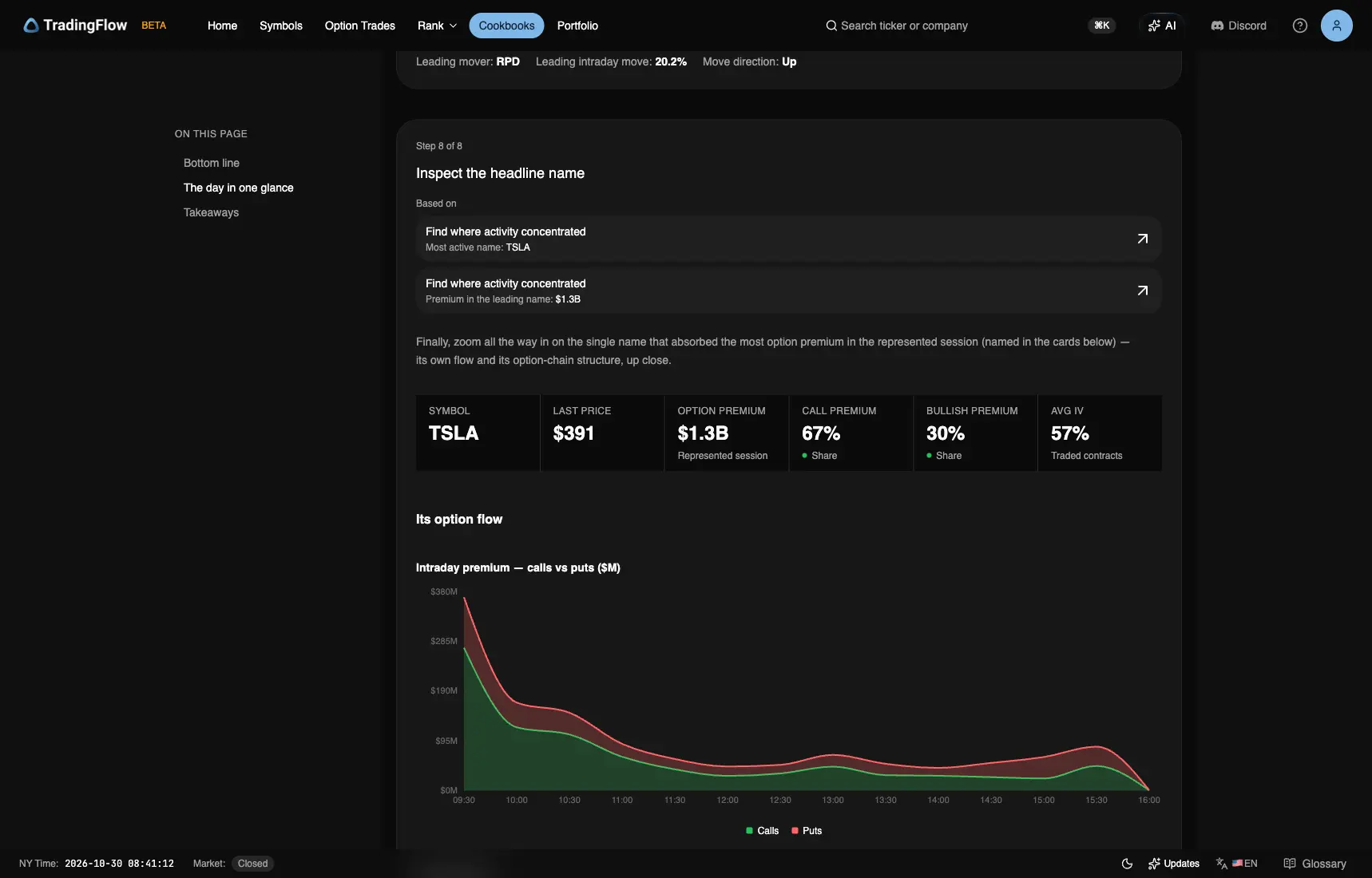Click the Symbols navigation item
The height and width of the screenshot is (878, 1372).
tap(281, 26)
